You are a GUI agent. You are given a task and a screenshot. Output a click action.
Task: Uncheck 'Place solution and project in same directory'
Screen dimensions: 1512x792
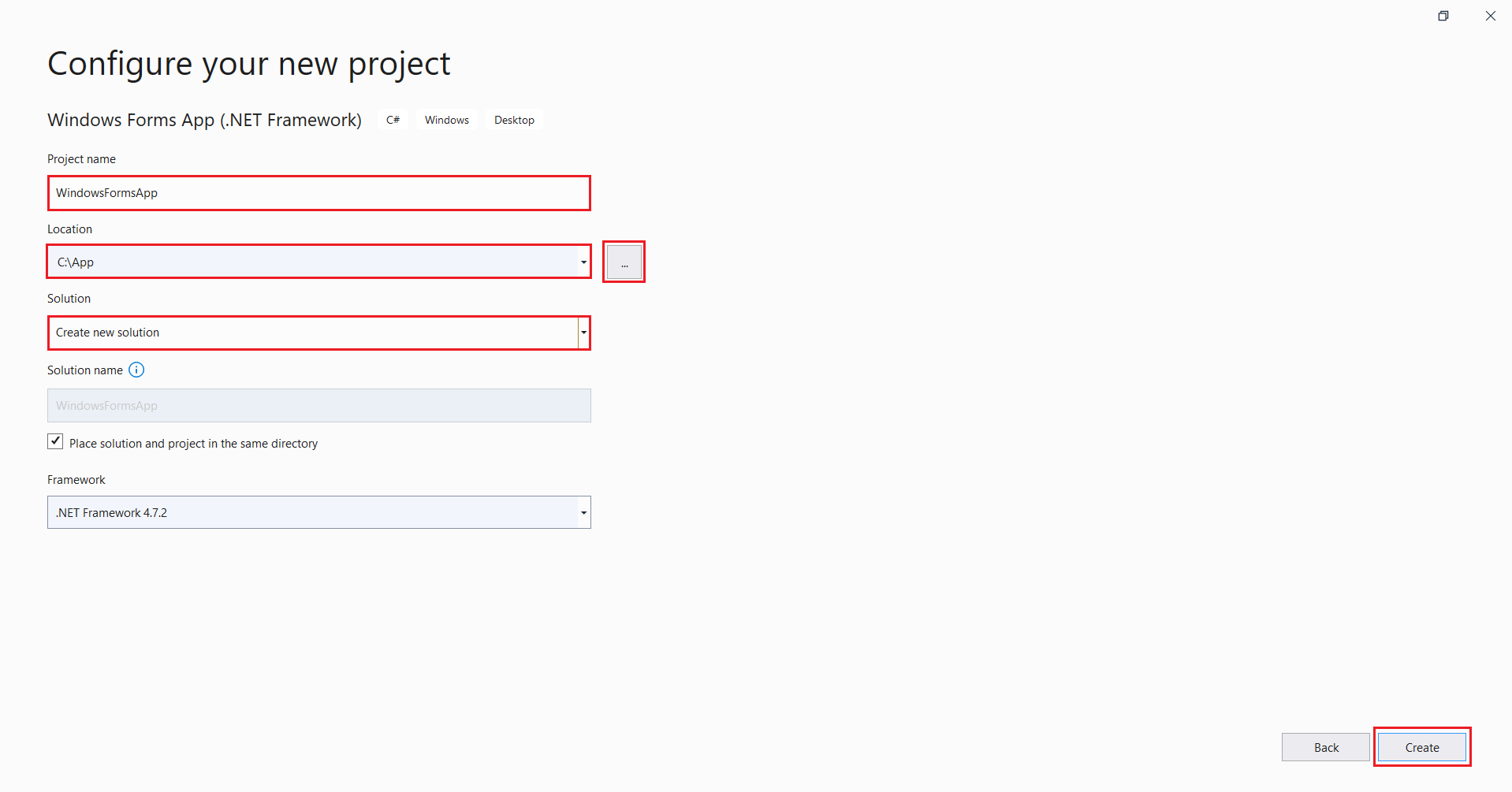click(55, 442)
